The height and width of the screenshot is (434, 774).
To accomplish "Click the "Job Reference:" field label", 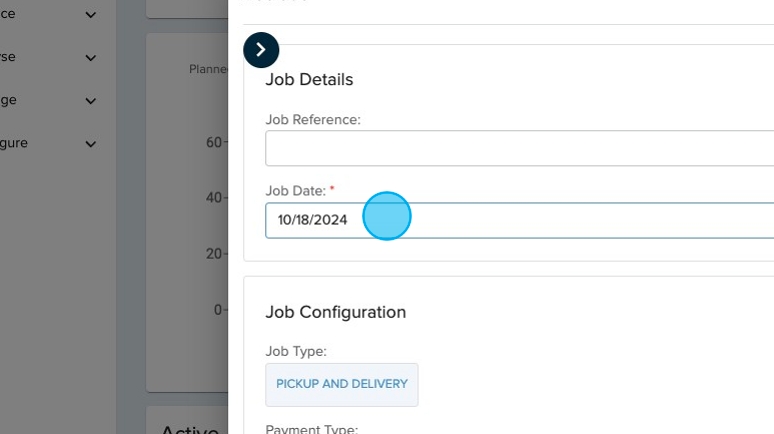I will [x=312, y=119].
